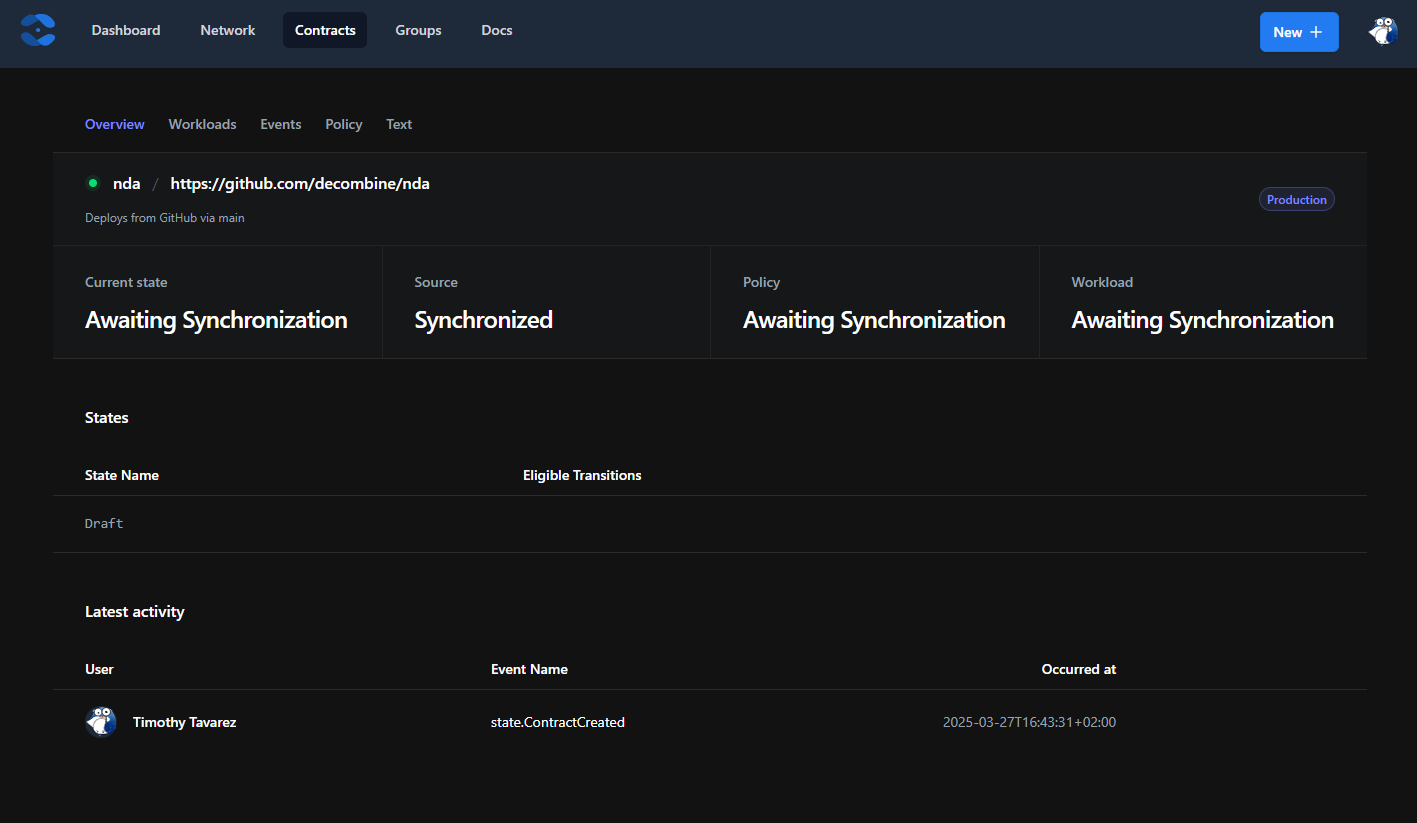
Task: Open the Docs page
Action: [x=496, y=30]
